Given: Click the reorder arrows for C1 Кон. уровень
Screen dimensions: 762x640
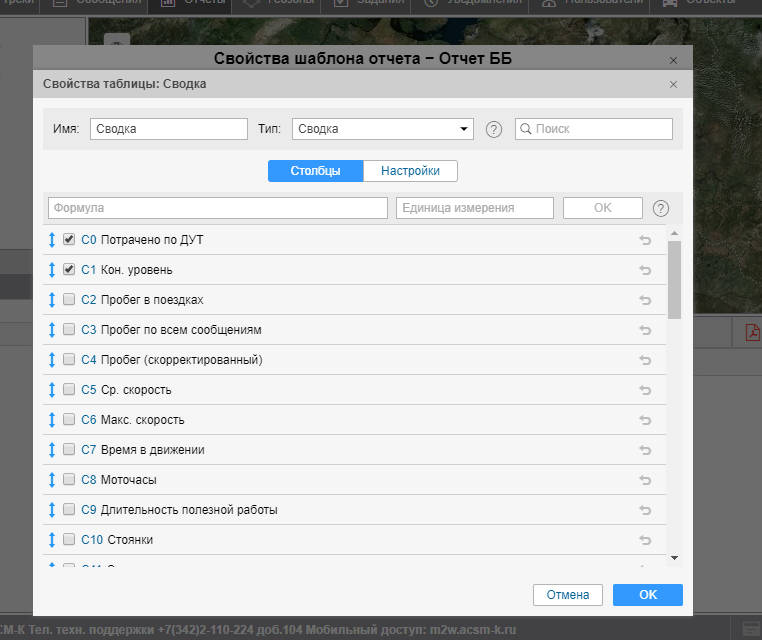Looking at the screenshot, I should 52,270.
